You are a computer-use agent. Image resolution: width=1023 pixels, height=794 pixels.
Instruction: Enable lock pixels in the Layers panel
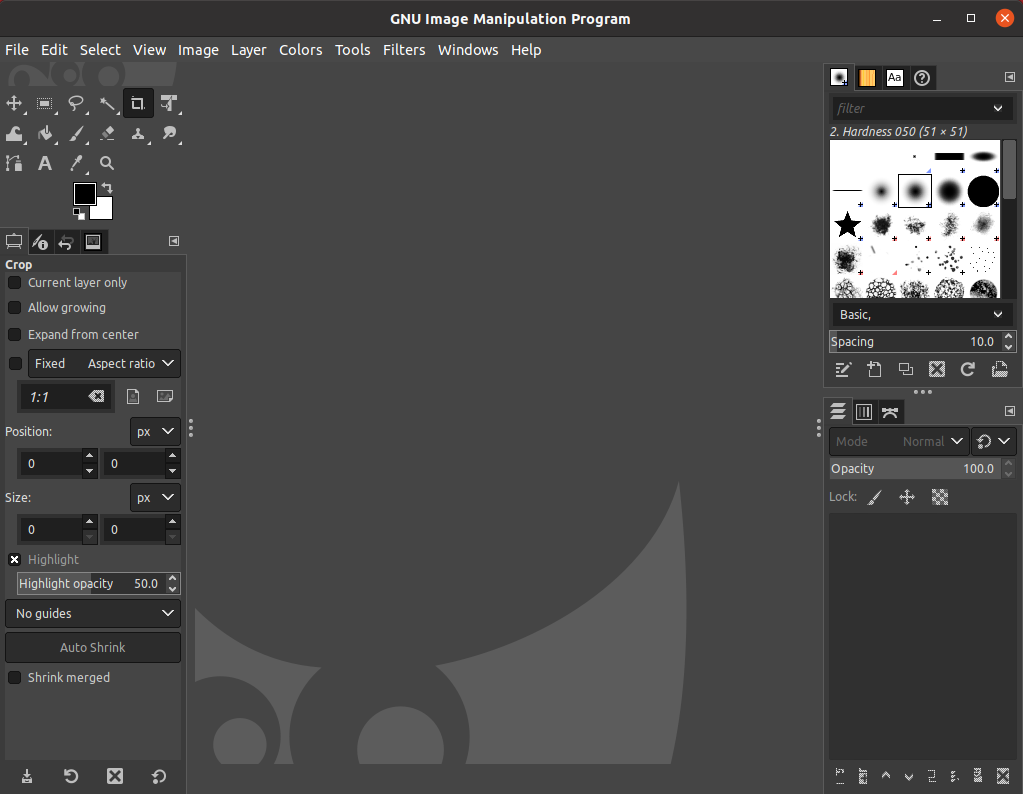coord(875,497)
